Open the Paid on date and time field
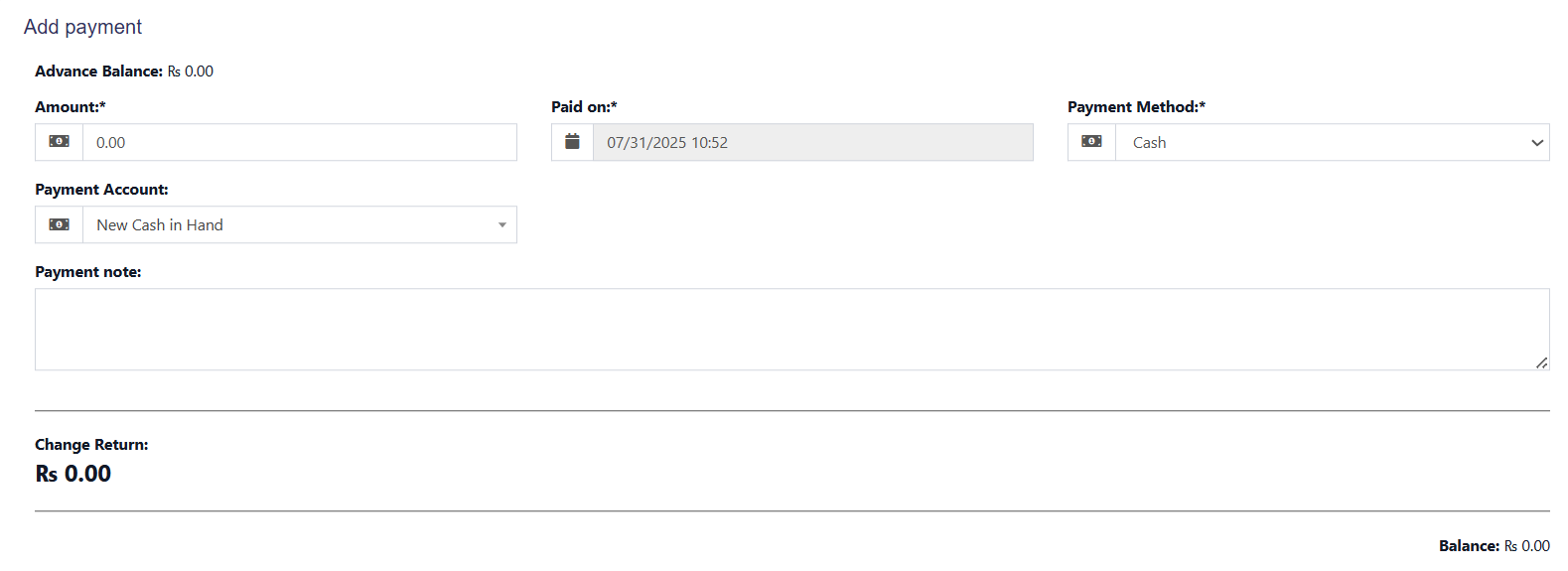 point(812,142)
